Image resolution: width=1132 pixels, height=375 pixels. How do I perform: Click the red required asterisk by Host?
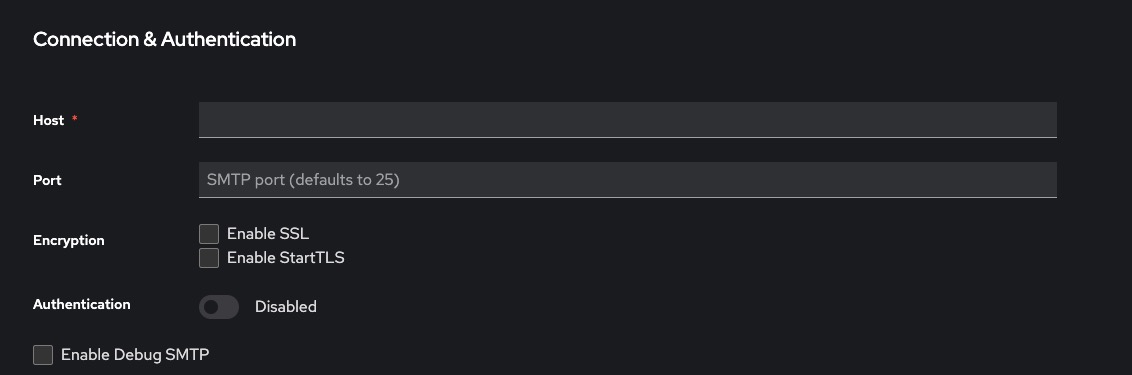pyautogui.click(x=74, y=119)
